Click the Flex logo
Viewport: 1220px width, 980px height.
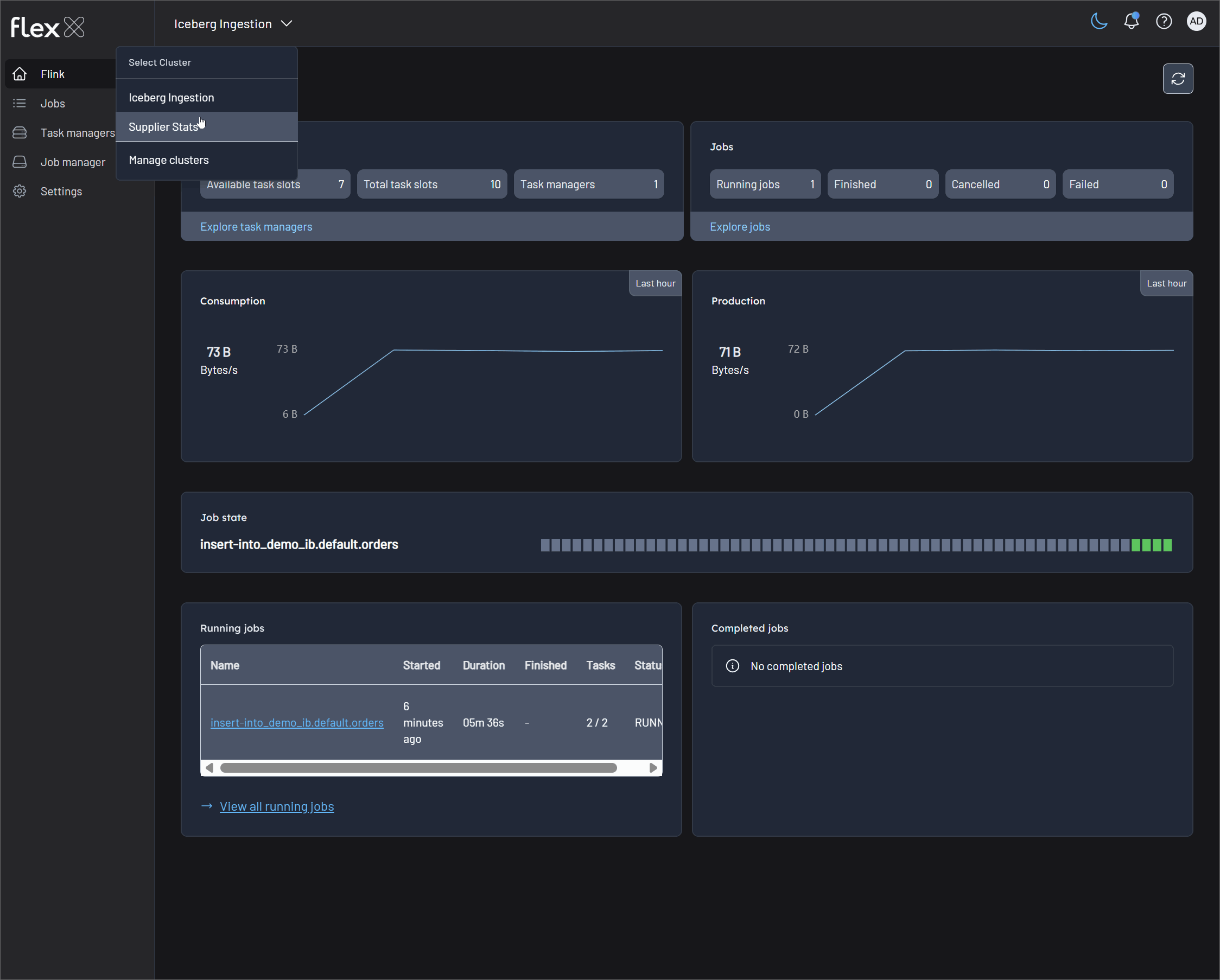point(48,27)
